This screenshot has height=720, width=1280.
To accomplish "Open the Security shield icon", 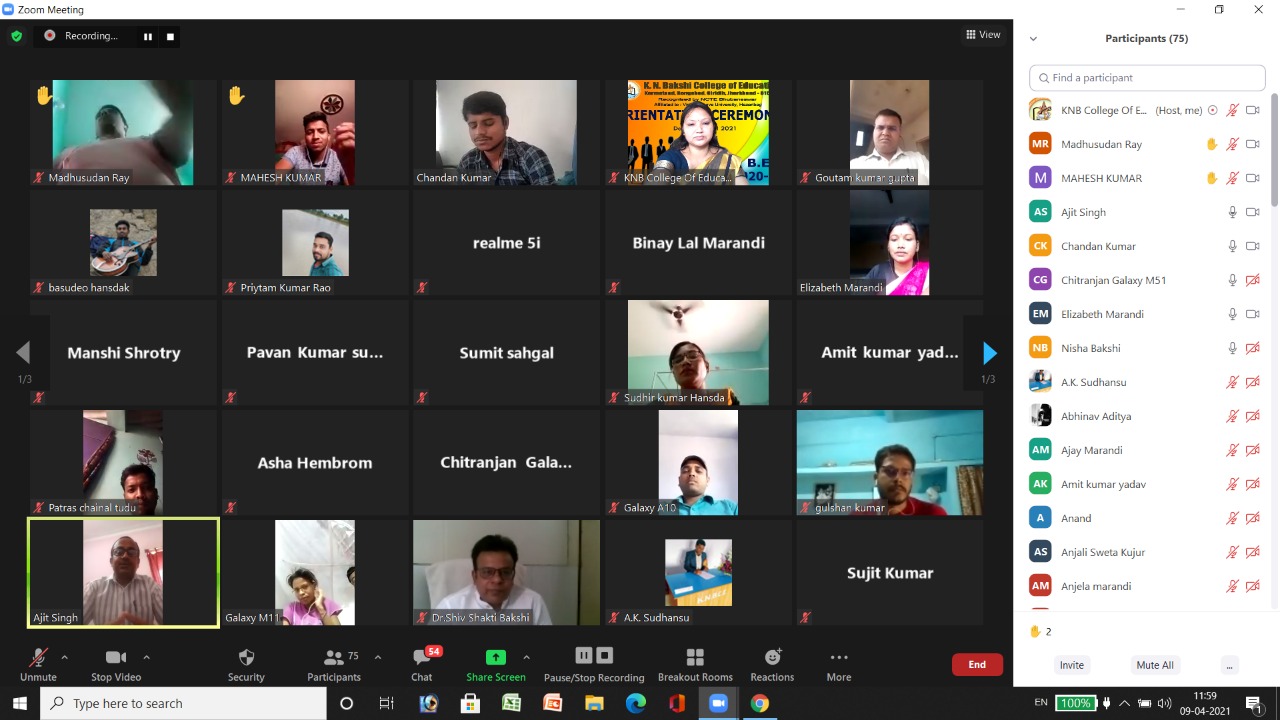I will point(246,657).
